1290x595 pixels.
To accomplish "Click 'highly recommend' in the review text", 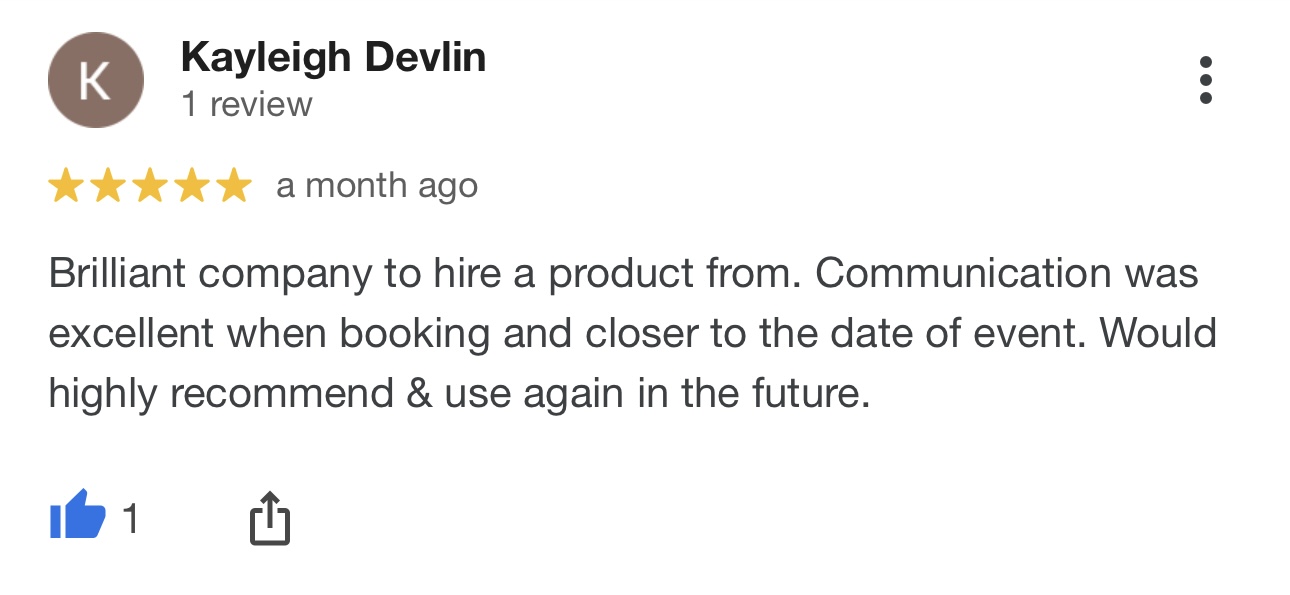I will click(220, 394).
